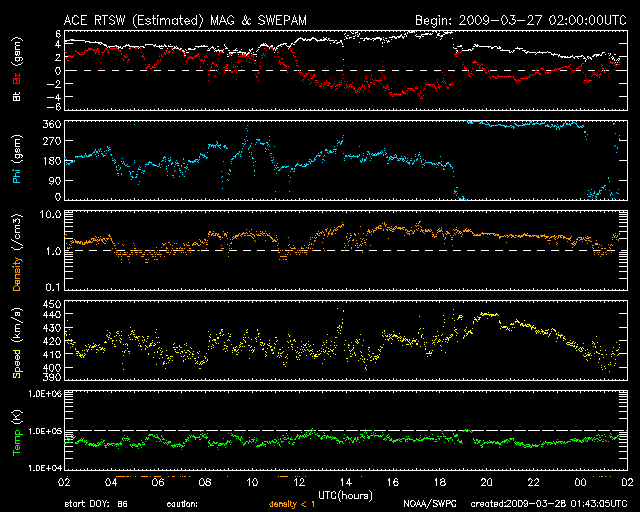Click the '10' hour tick label
640x512 pixels.
[x=252, y=483]
